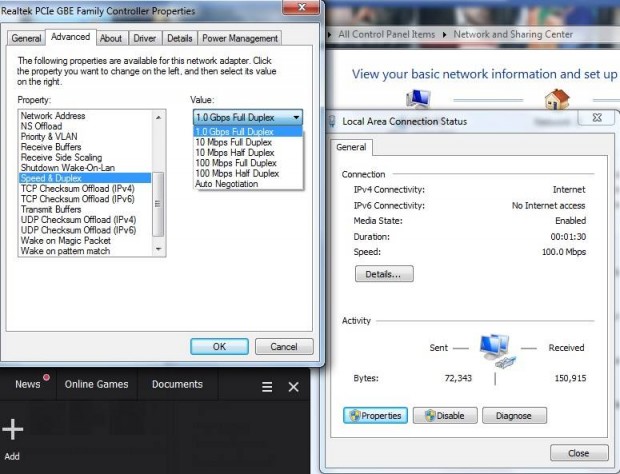Select Network Address property
620x474 pixels.
pos(53,116)
